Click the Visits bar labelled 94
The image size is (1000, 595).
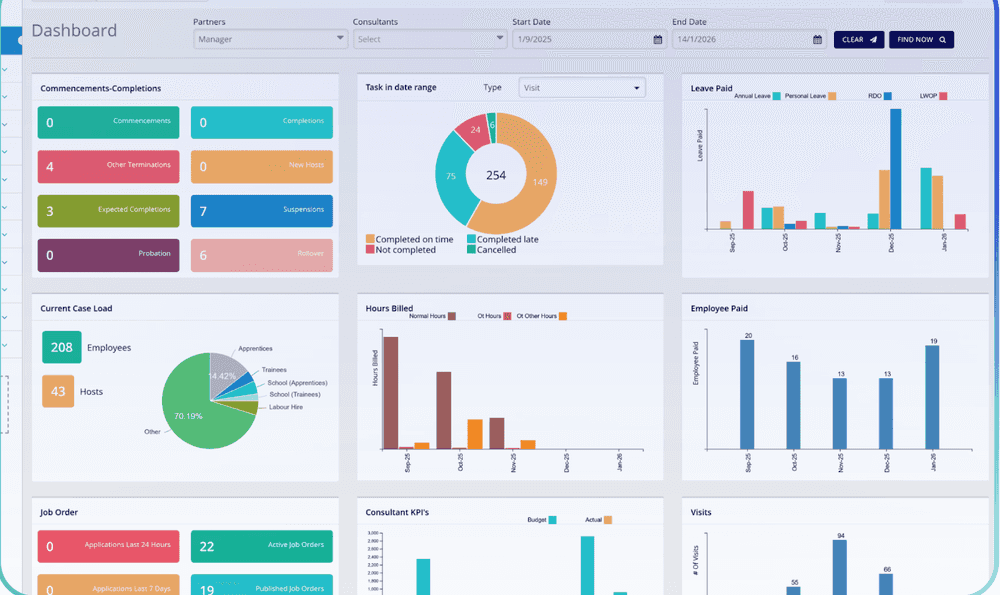point(840,568)
